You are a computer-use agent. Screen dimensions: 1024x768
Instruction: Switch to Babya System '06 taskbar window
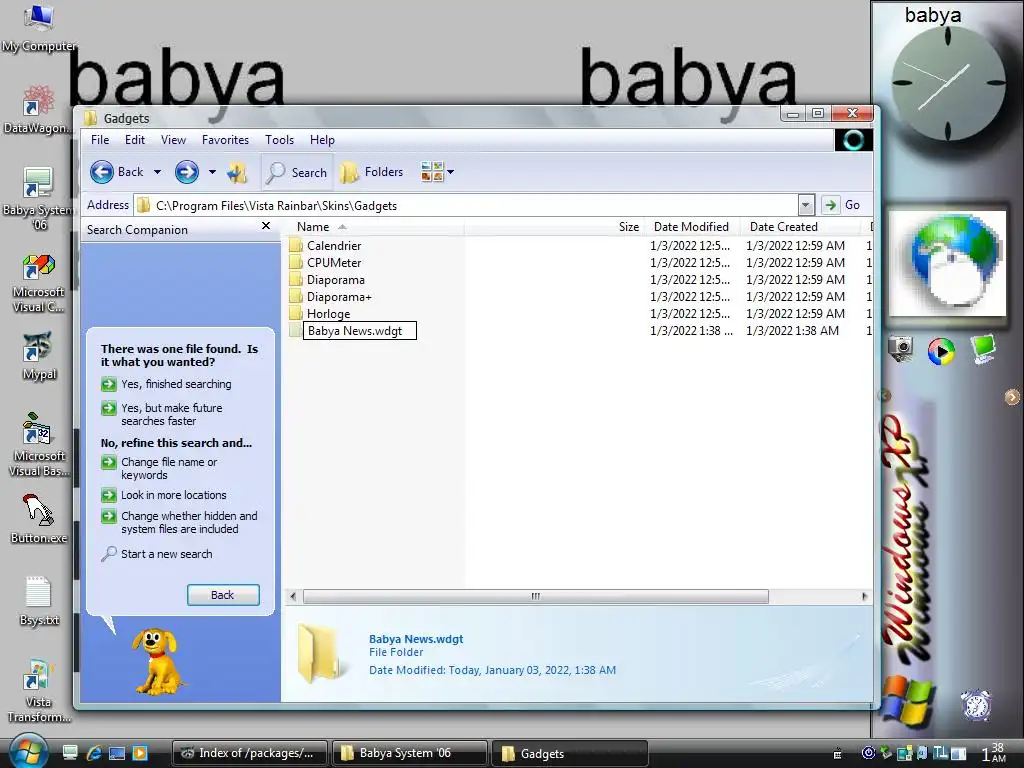pyautogui.click(x=409, y=753)
